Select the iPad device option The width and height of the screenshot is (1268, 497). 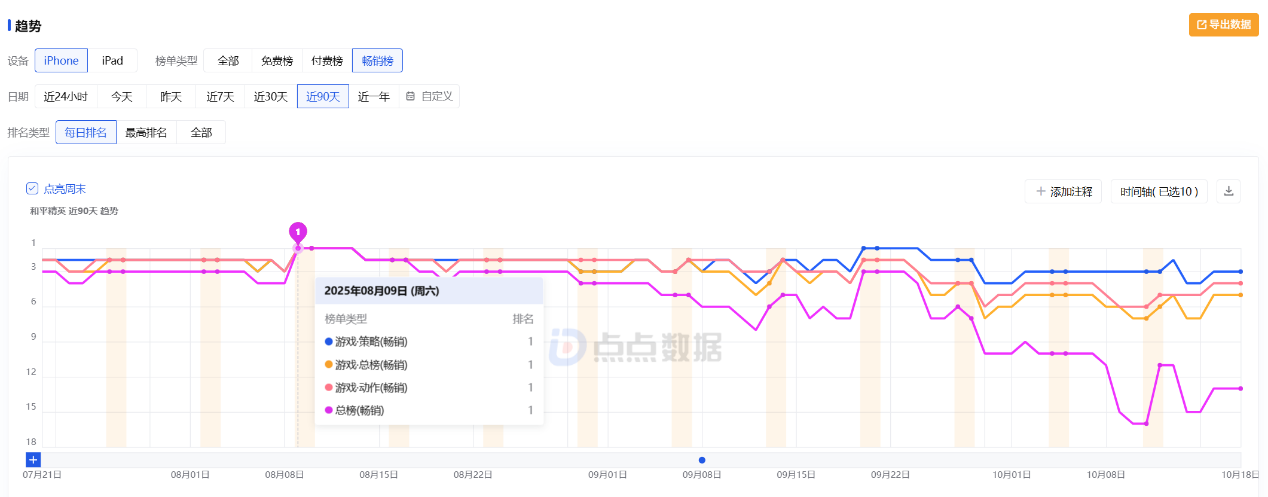pos(112,61)
